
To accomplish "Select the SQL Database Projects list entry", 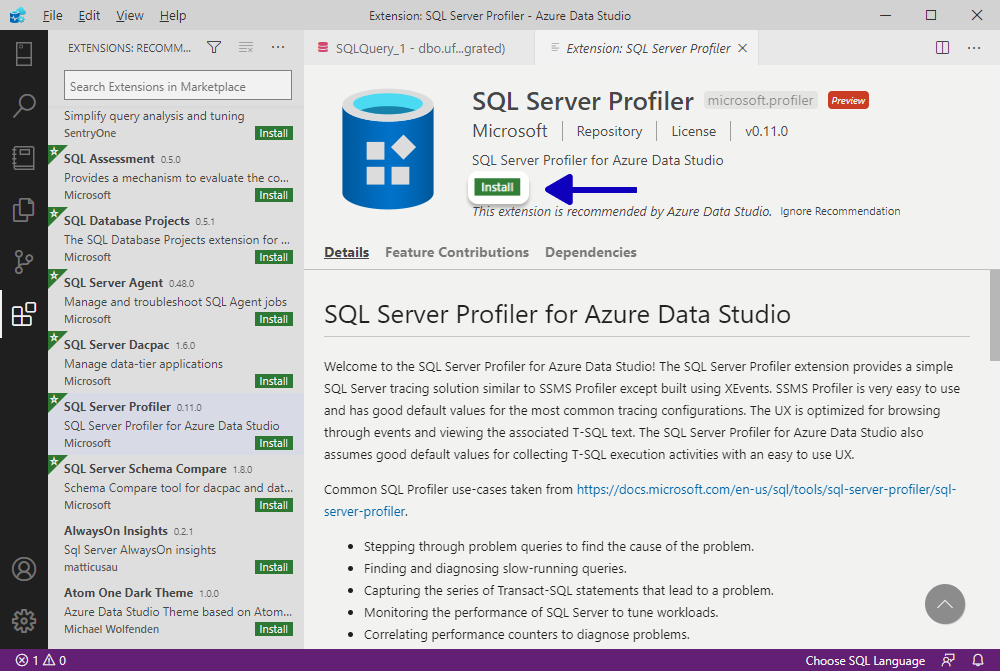I will [175, 239].
